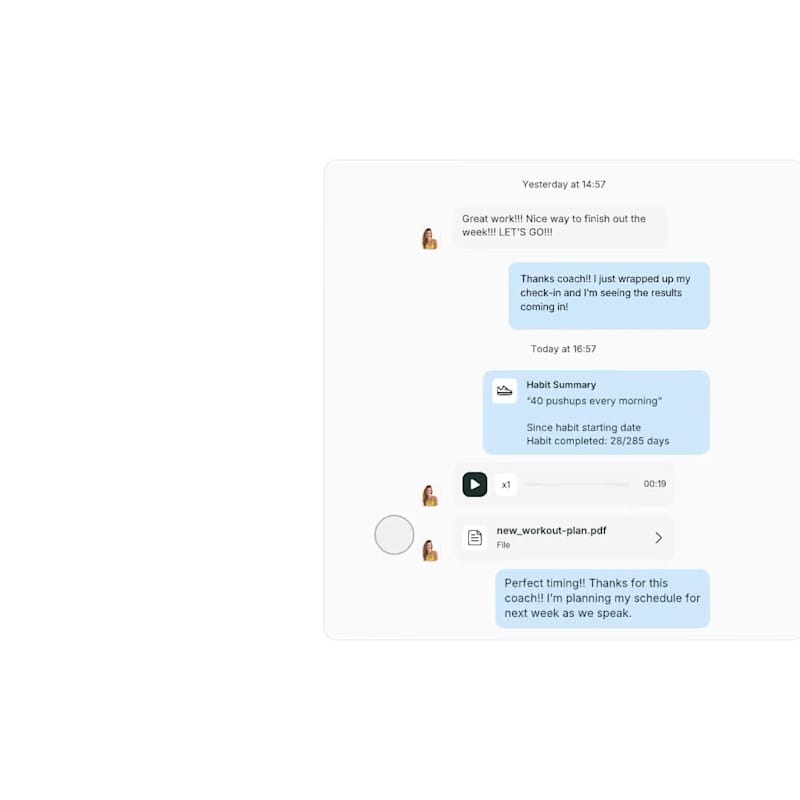
Task: Click coach avatar next to Great work message
Action: pyautogui.click(x=430, y=239)
